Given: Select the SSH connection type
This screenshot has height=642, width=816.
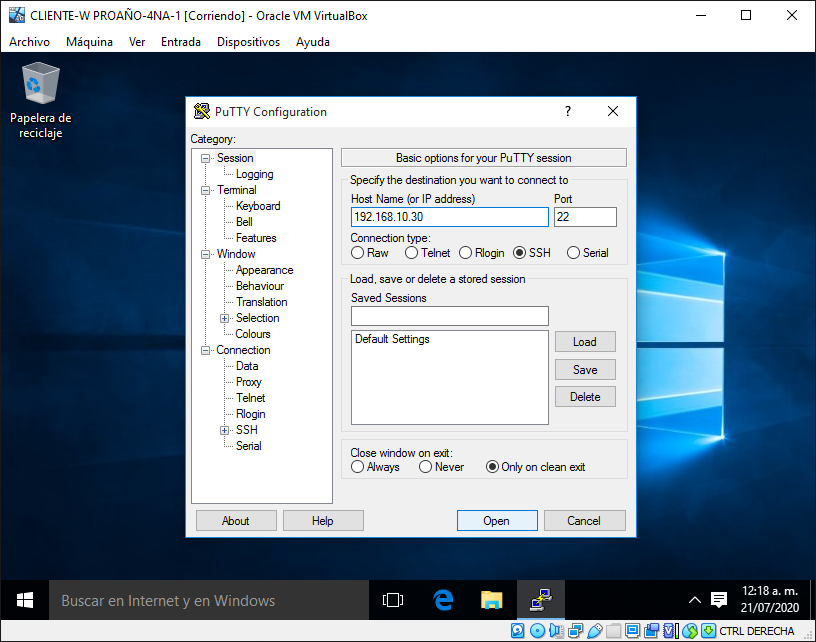Looking at the screenshot, I should 519,253.
